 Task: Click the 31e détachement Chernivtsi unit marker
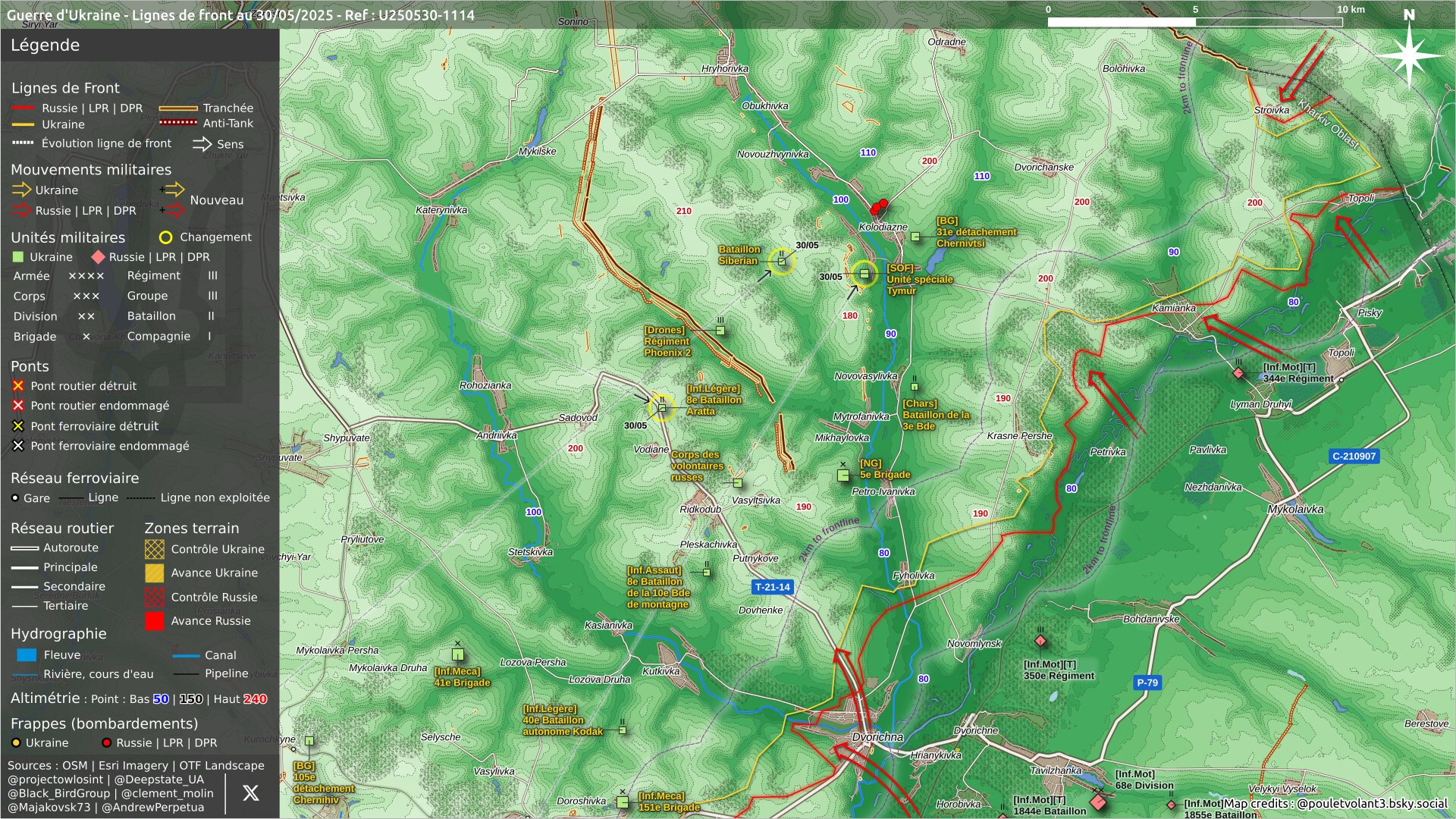(x=915, y=237)
